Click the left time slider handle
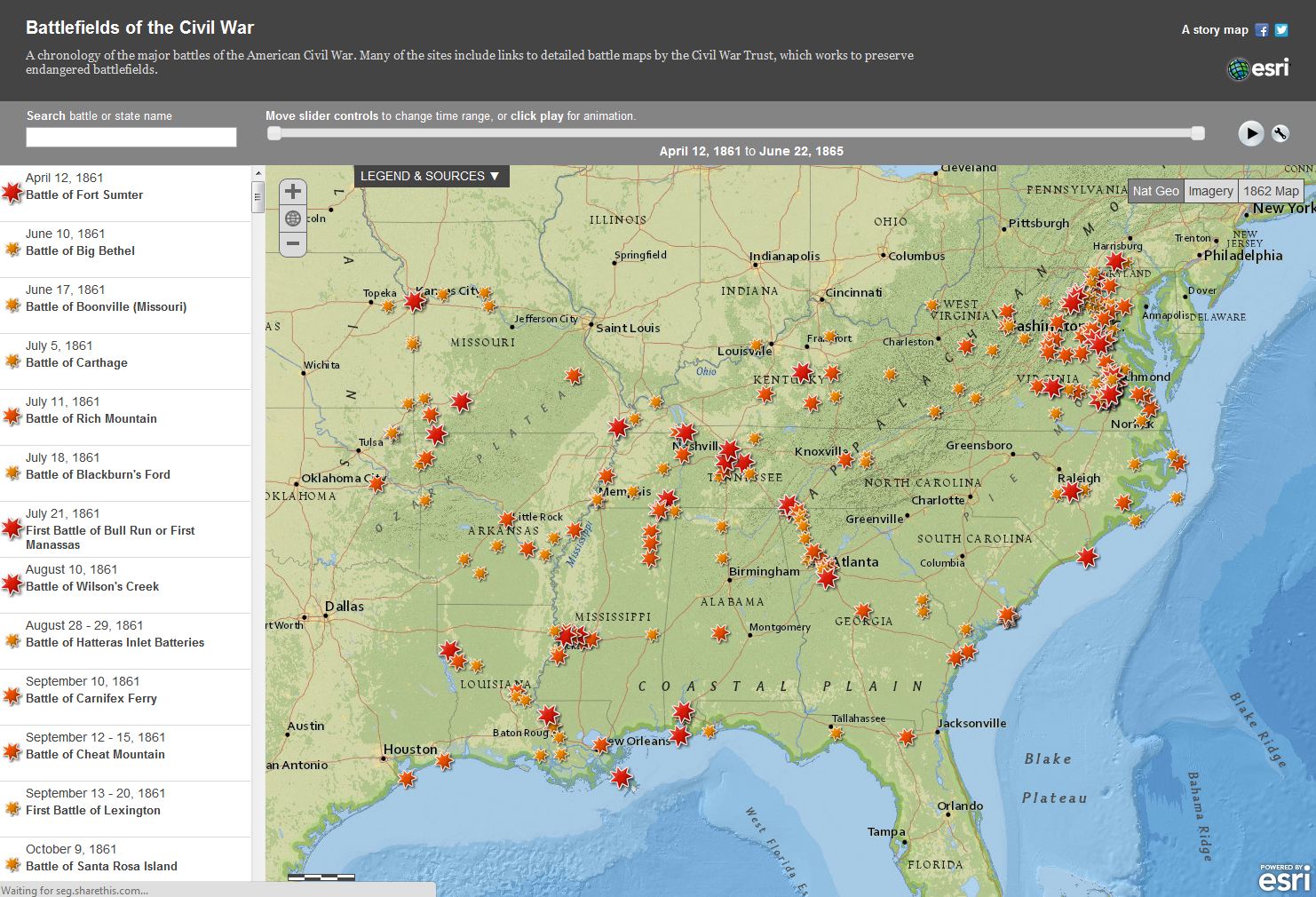Viewport: 1316px width, 897px height. (x=274, y=133)
